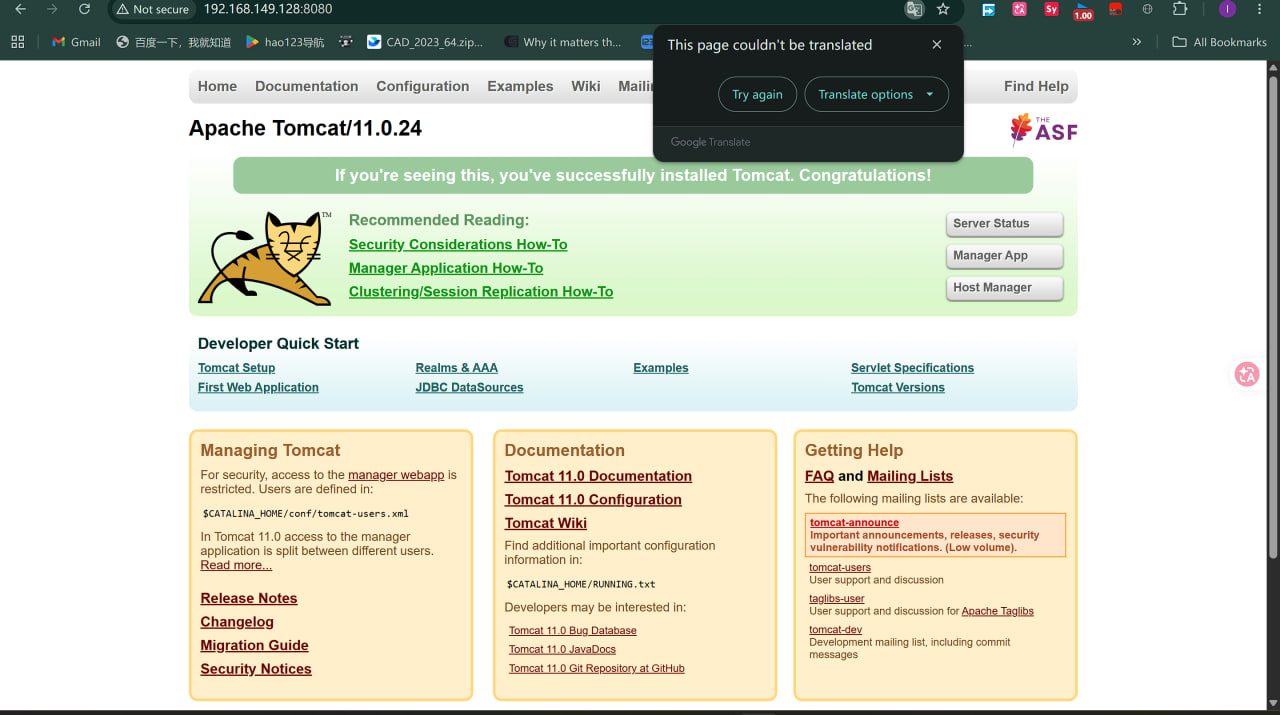Open Tomcat 11.0 Documentation link
Viewport: 1280px width, 715px height.
pyautogui.click(x=598, y=476)
